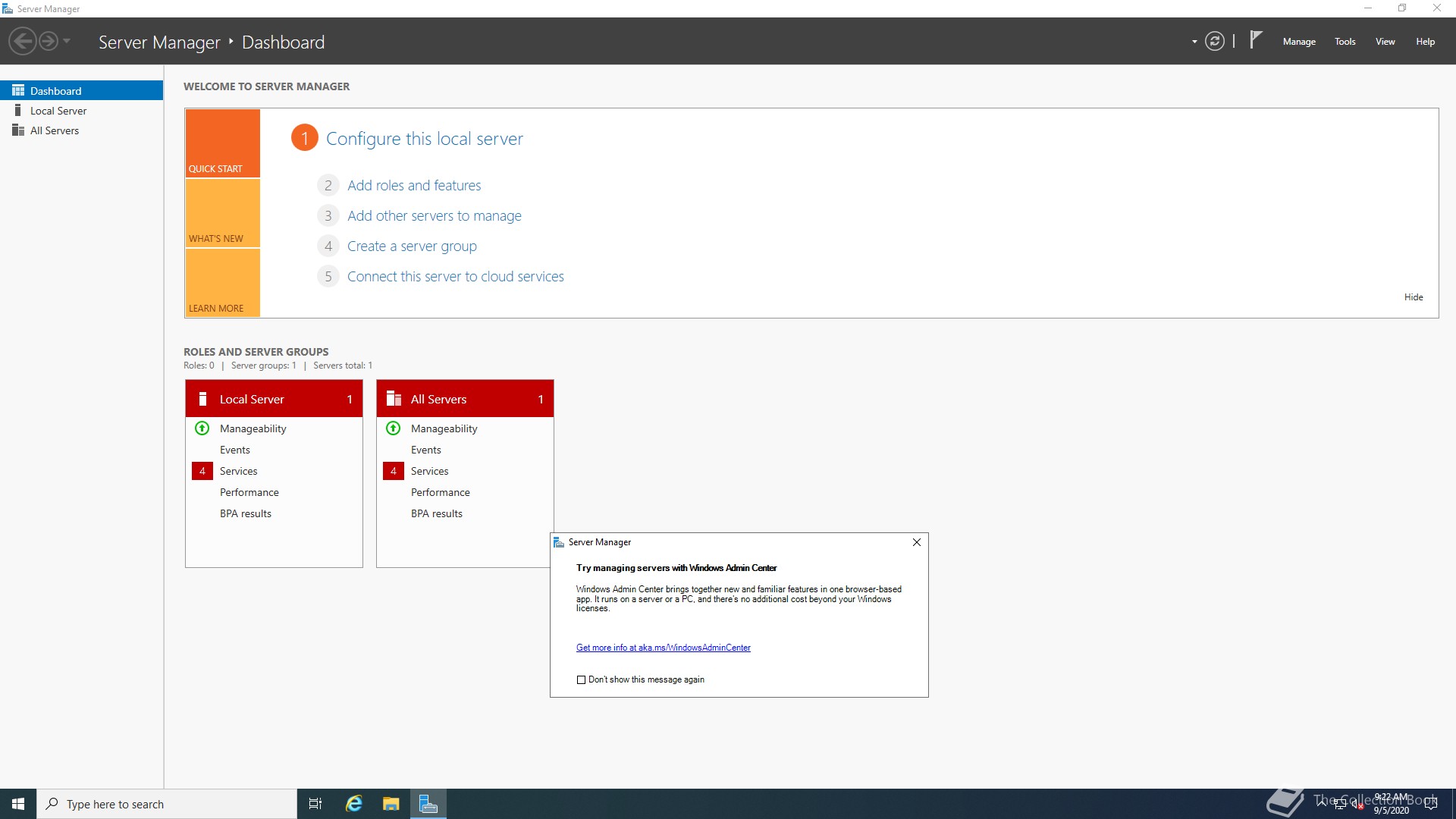Viewport: 1456px width, 819px height.
Task: Click the All Servers sidebar icon
Action: tap(18, 130)
